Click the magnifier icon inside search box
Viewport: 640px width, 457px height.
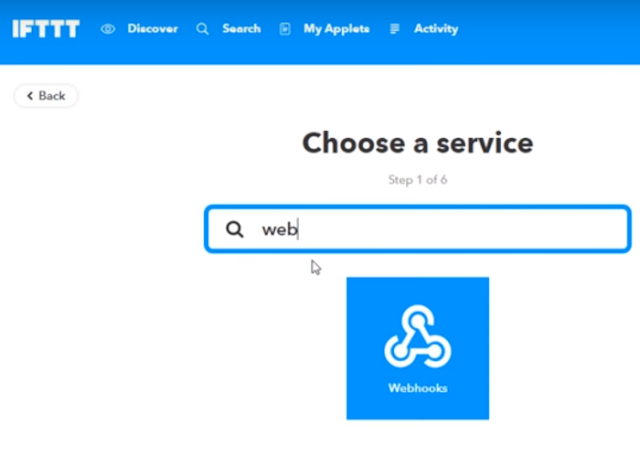[235, 229]
